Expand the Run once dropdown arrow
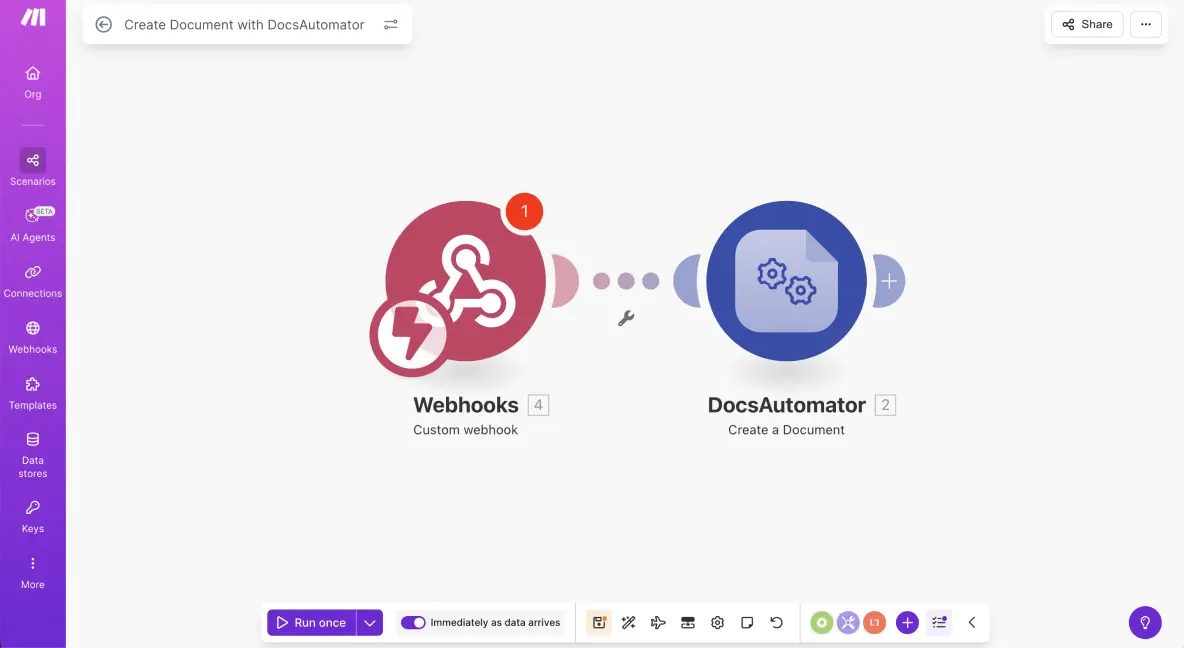 [x=370, y=623]
